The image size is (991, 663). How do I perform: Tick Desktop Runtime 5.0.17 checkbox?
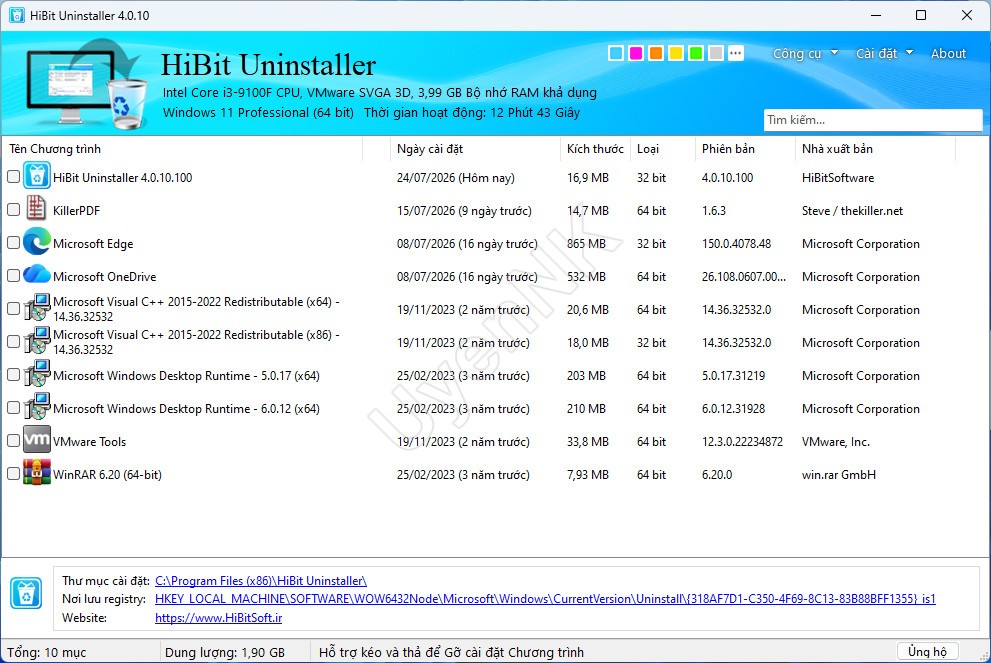[13, 375]
